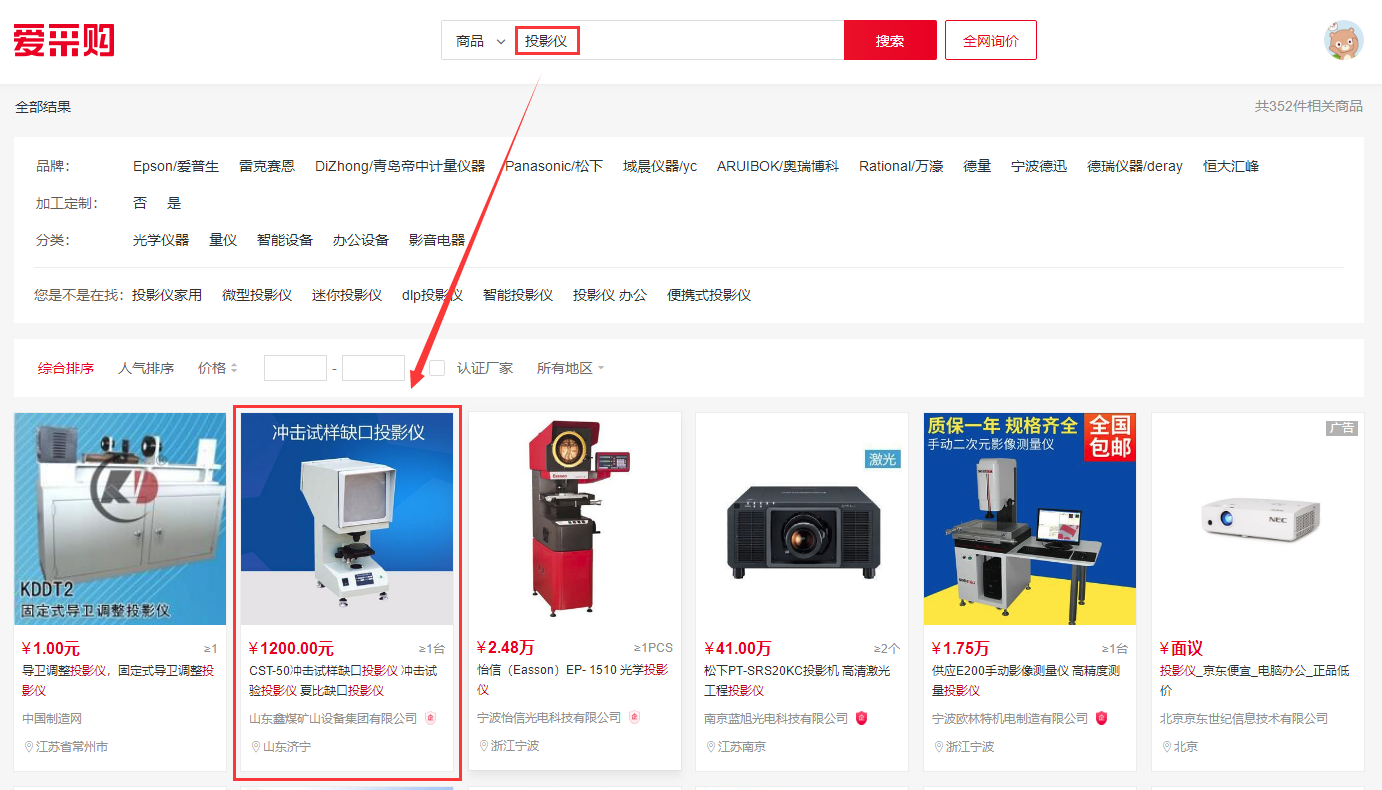1382x790 pixels.
Task: Click suggested search 微型投影仪
Action: pyautogui.click(x=257, y=295)
